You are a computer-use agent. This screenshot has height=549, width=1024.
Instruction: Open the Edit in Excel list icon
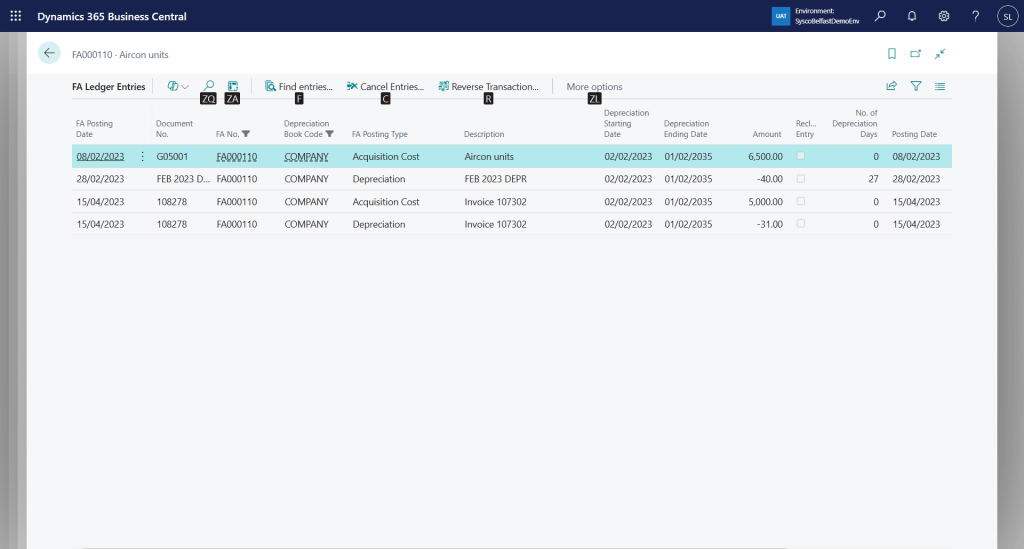coord(233,87)
